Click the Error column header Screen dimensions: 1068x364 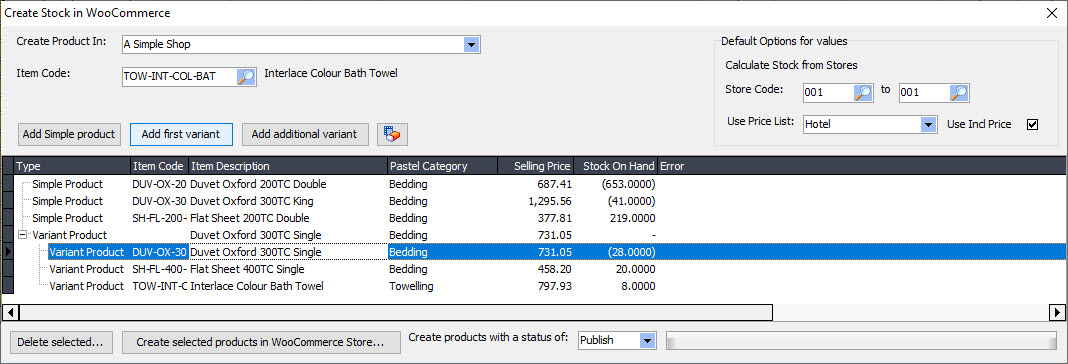click(861, 166)
